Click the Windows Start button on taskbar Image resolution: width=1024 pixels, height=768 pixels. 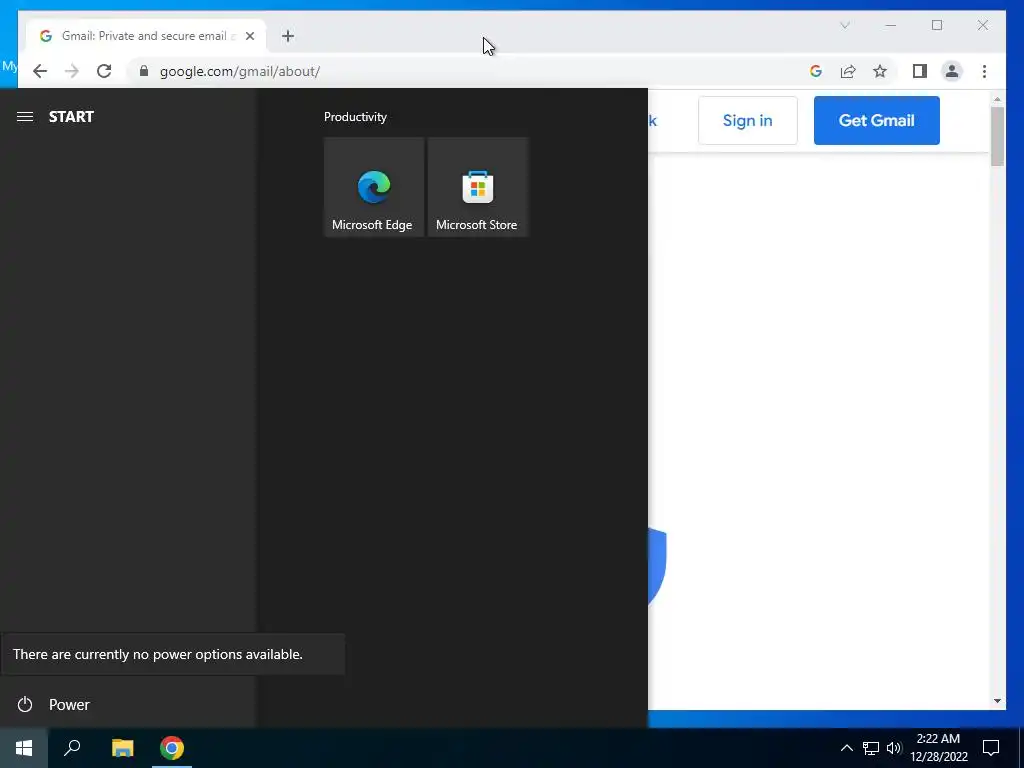tap(24, 748)
